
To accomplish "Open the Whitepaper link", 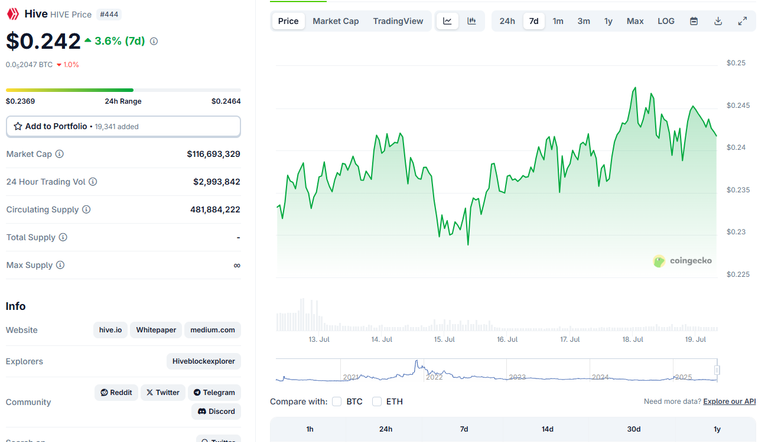I will click(156, 330).
